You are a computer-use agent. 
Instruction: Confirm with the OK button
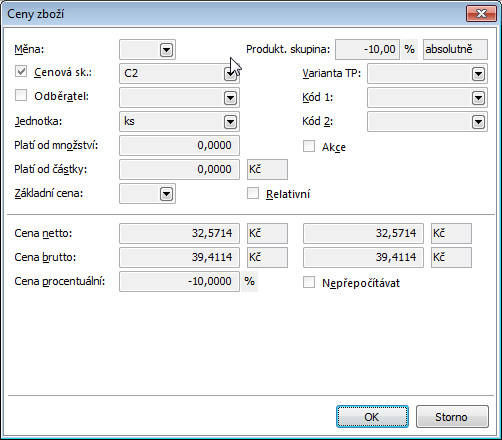pyautogui.click(x=372, y=417)
